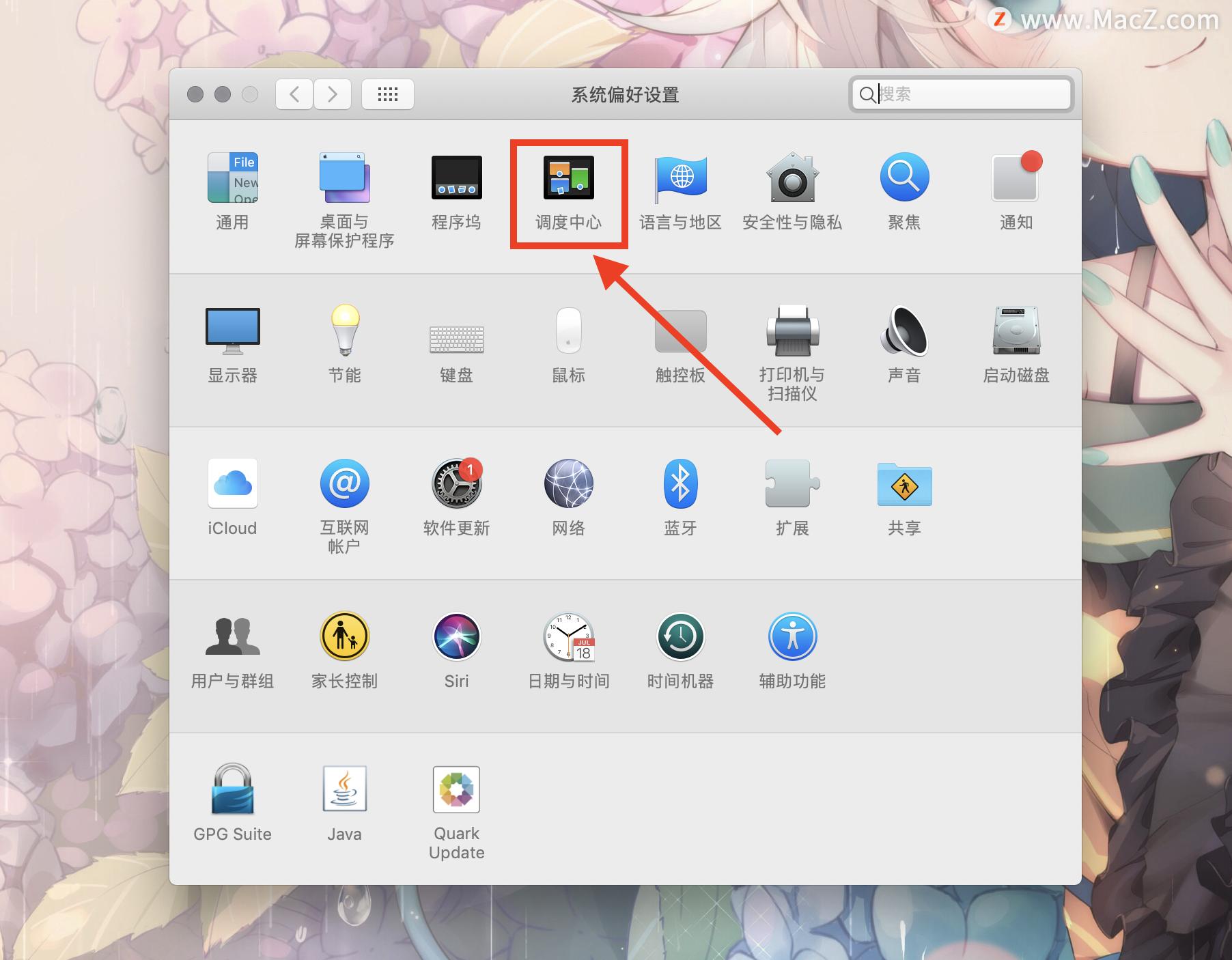Show all preferences with the grid button
The image size is (1232, 960).
pos(388,94)
